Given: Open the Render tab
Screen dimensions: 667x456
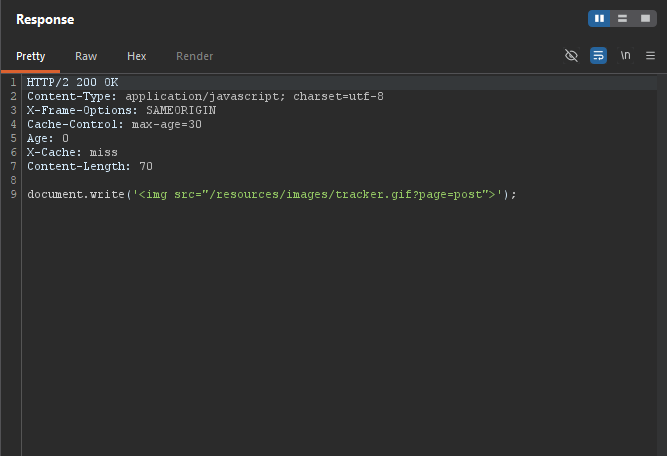Looking at the screenshot, I should pos(194,56).
